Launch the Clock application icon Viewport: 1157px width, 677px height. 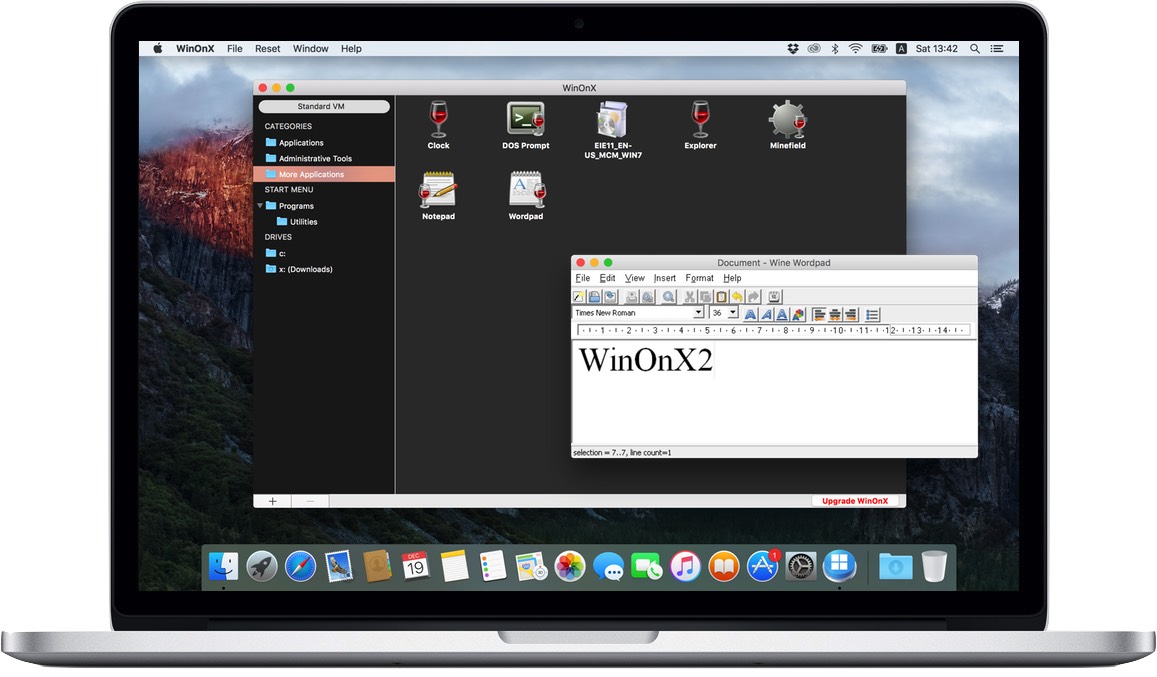point(438,119)
